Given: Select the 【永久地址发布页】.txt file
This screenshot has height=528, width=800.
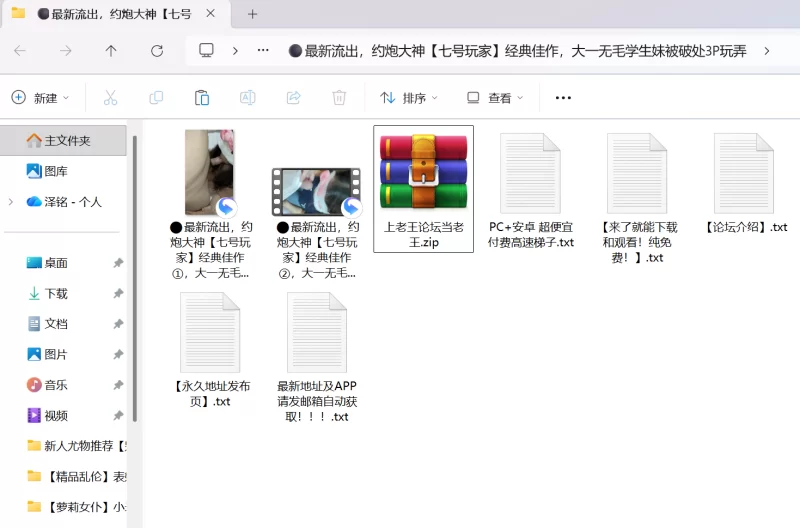Looking at the screenshot, I should pos(210,350).
